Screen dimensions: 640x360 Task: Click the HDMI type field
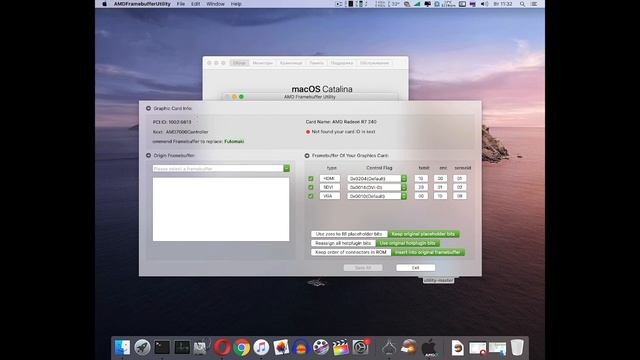(329, 178)
